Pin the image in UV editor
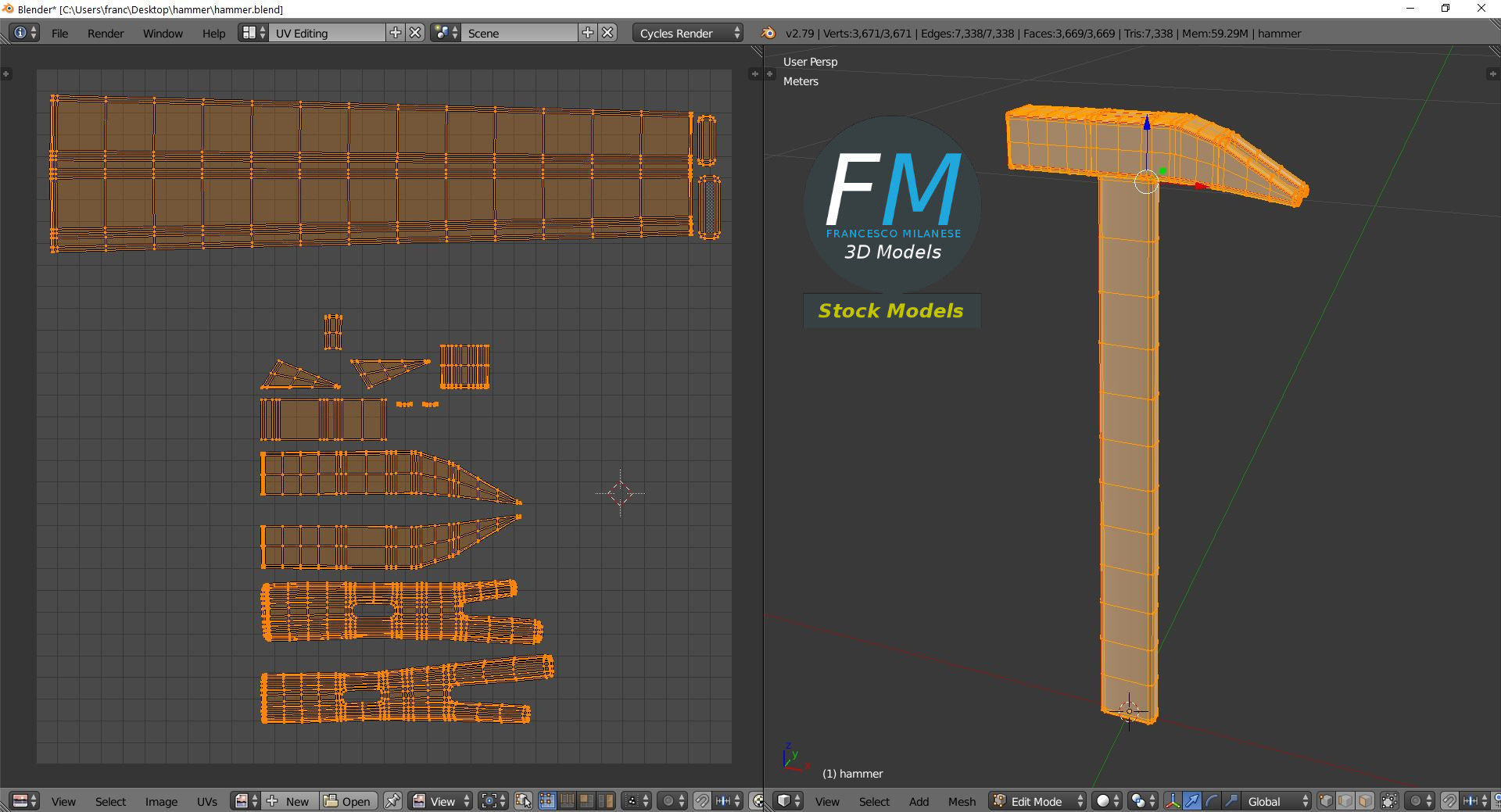This screenshot has height=812, width=1501. (x=392, y=801)
